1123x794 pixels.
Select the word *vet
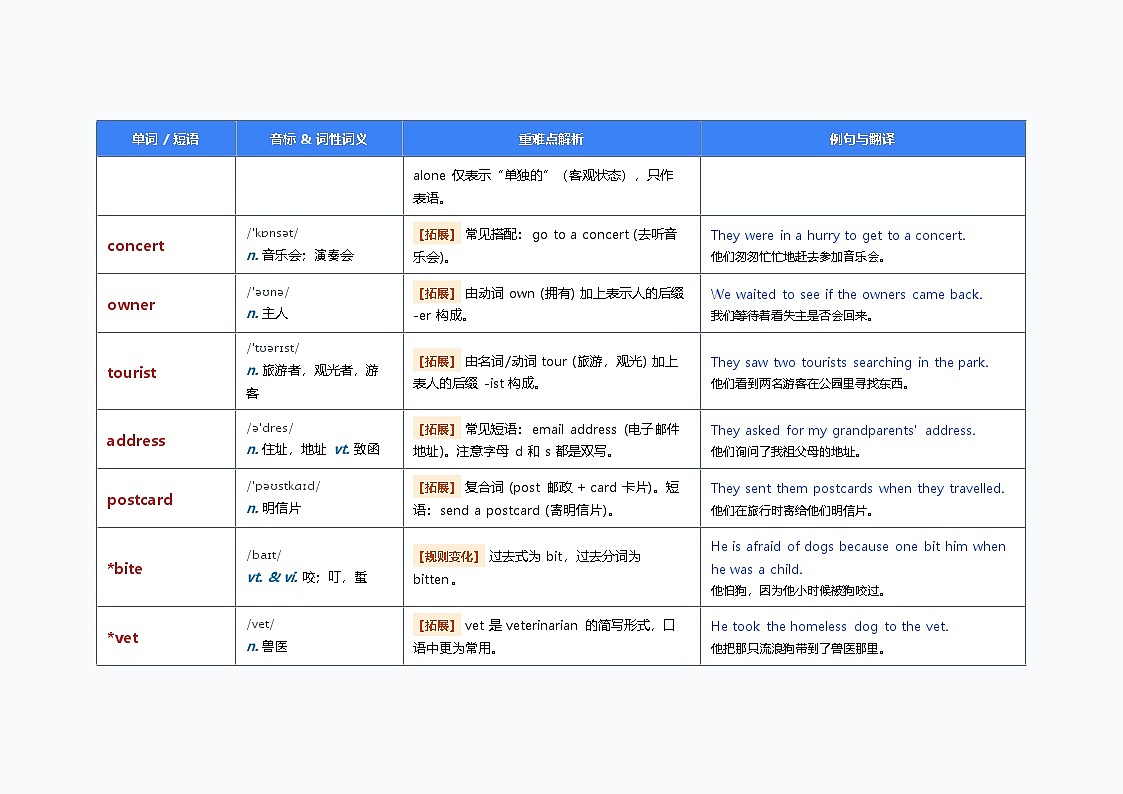122,638
